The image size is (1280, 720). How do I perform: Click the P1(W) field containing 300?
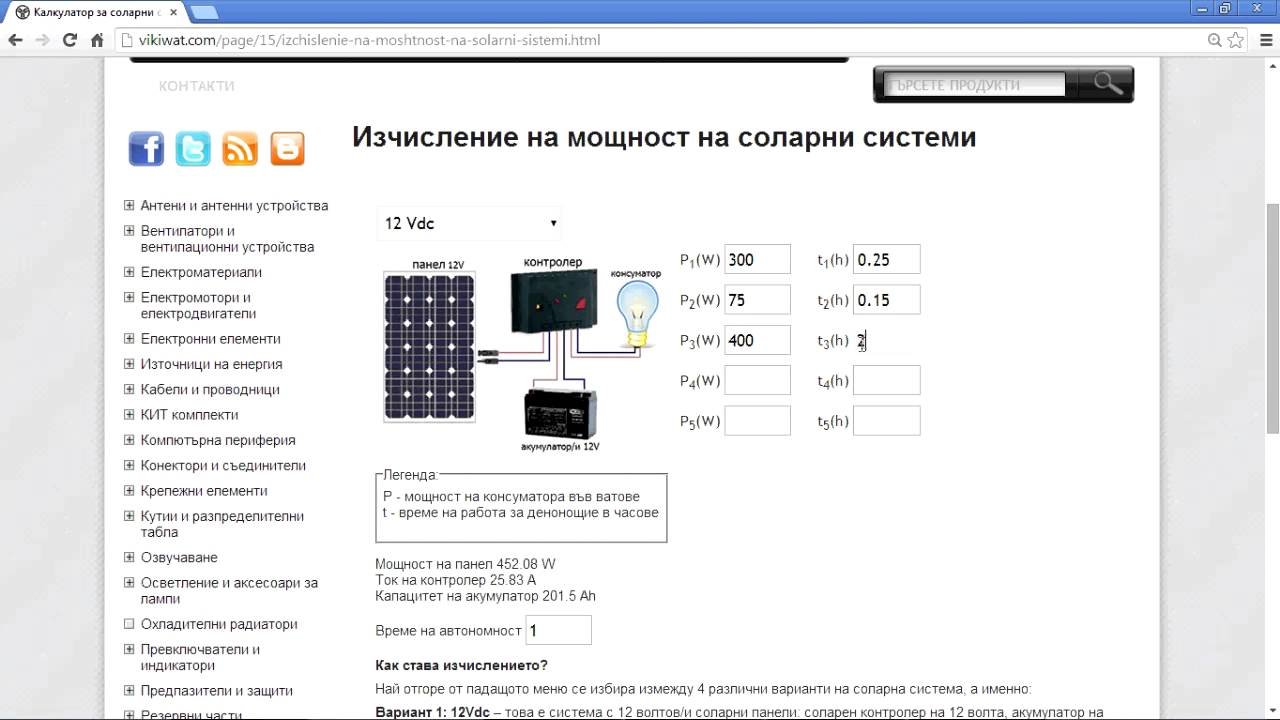pos(757,260)
